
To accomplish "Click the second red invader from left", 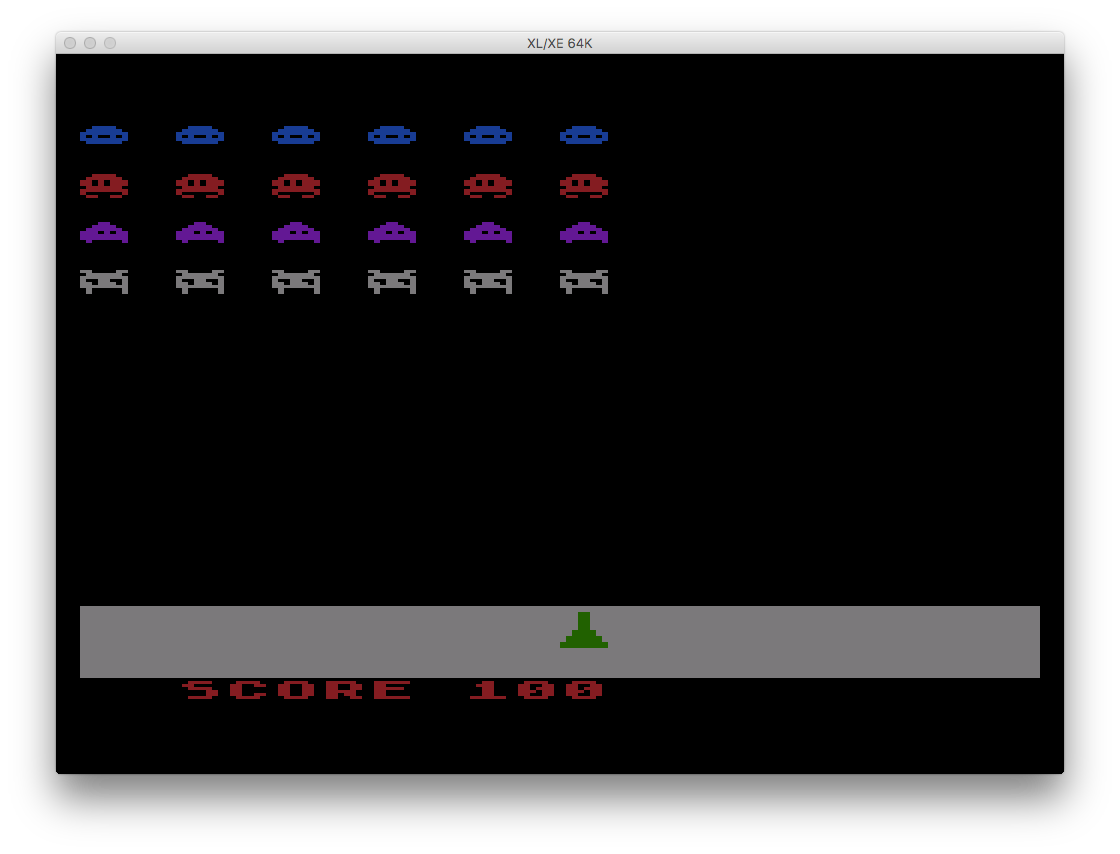I will click(200, 186).
